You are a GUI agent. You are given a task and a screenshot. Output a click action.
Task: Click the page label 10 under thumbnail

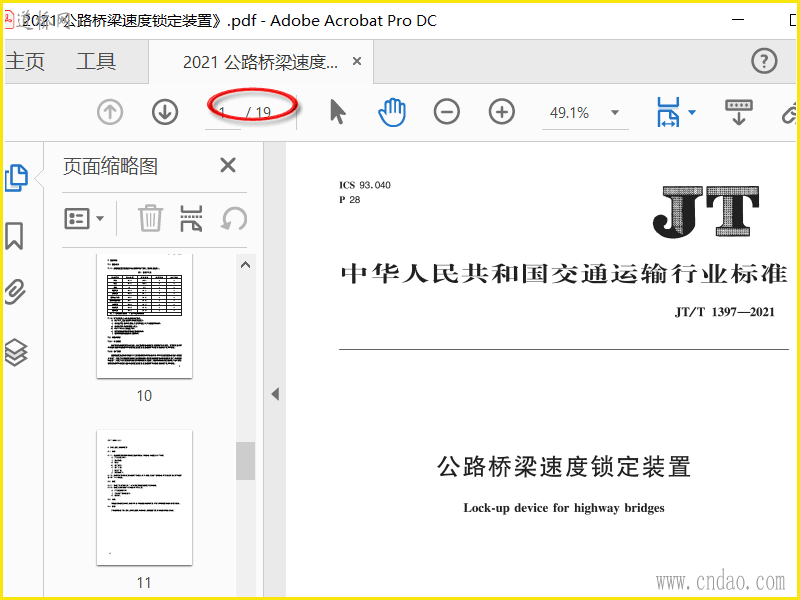coord(144,396)
